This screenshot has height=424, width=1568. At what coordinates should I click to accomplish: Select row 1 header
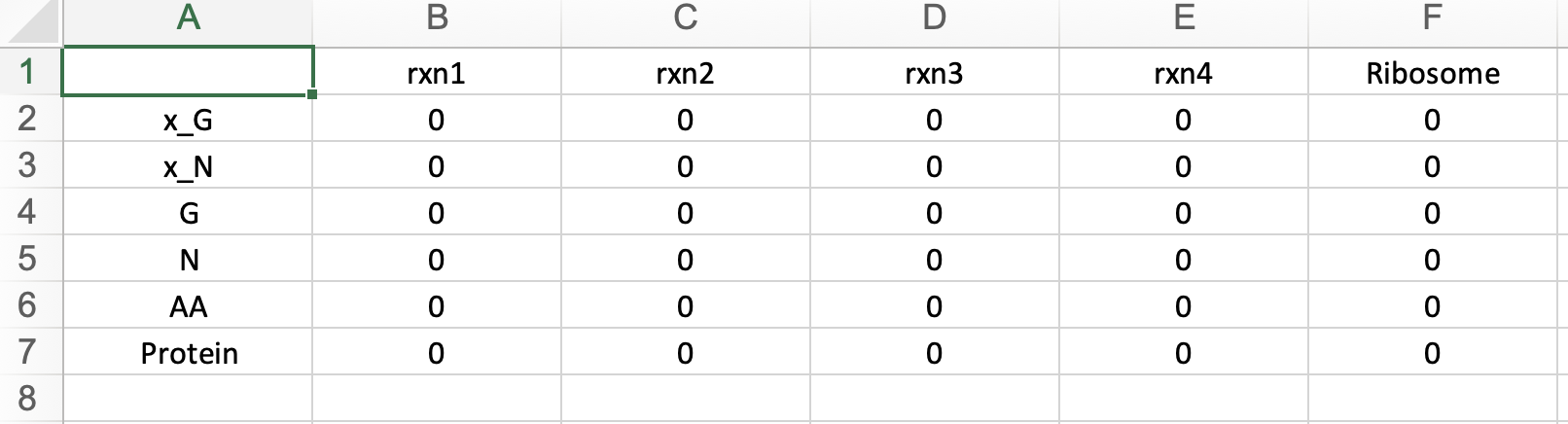pyautogui.click(x=28, y=72)
